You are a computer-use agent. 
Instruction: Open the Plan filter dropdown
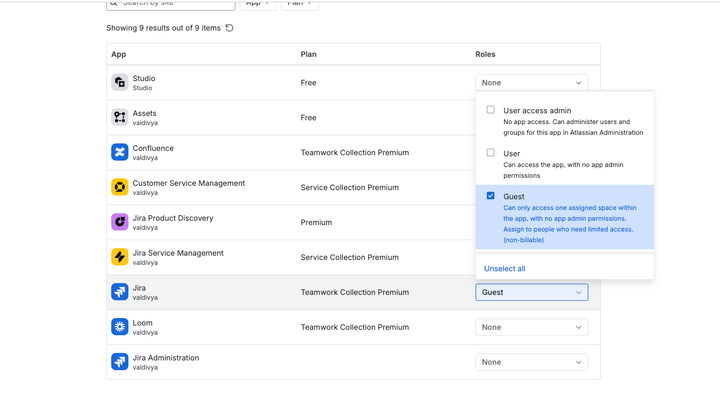point(300,4)
